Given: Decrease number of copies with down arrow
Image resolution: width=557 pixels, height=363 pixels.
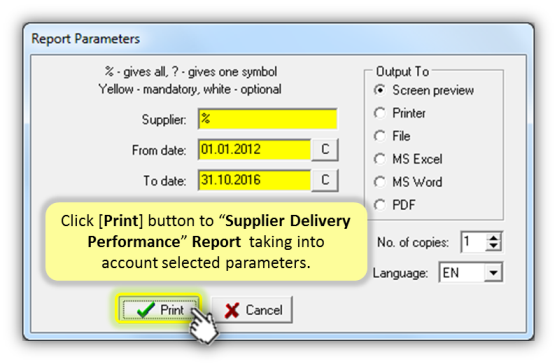Looking at the screenshot, I should coord(493,246).
